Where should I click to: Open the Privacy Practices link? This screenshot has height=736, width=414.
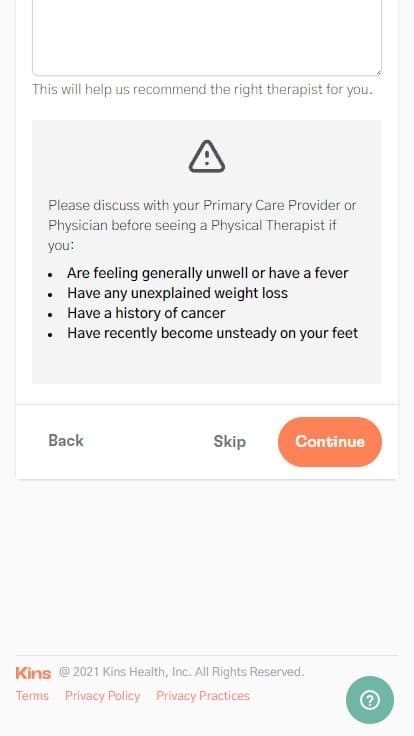click(203, 696)
